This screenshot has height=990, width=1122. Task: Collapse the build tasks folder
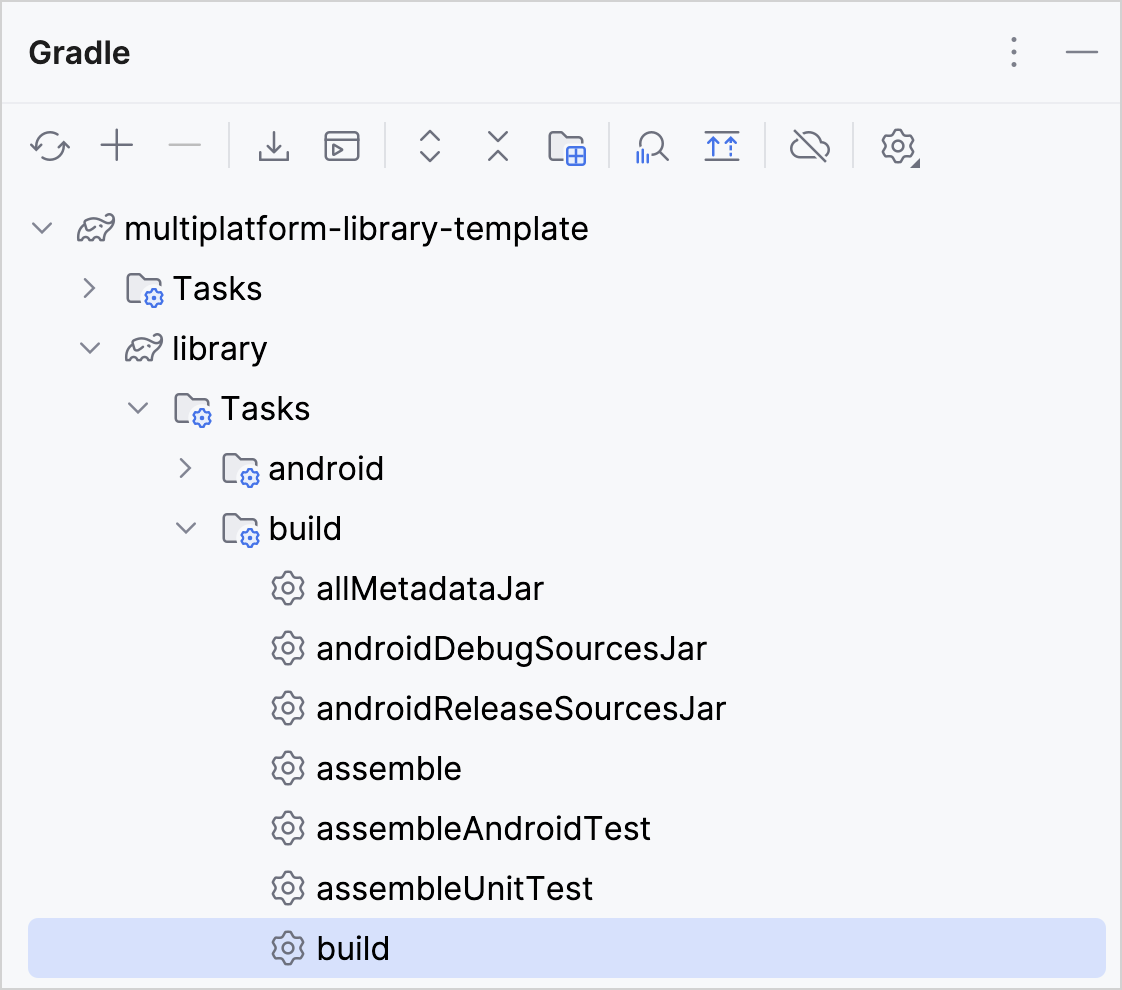pos(185,528)
